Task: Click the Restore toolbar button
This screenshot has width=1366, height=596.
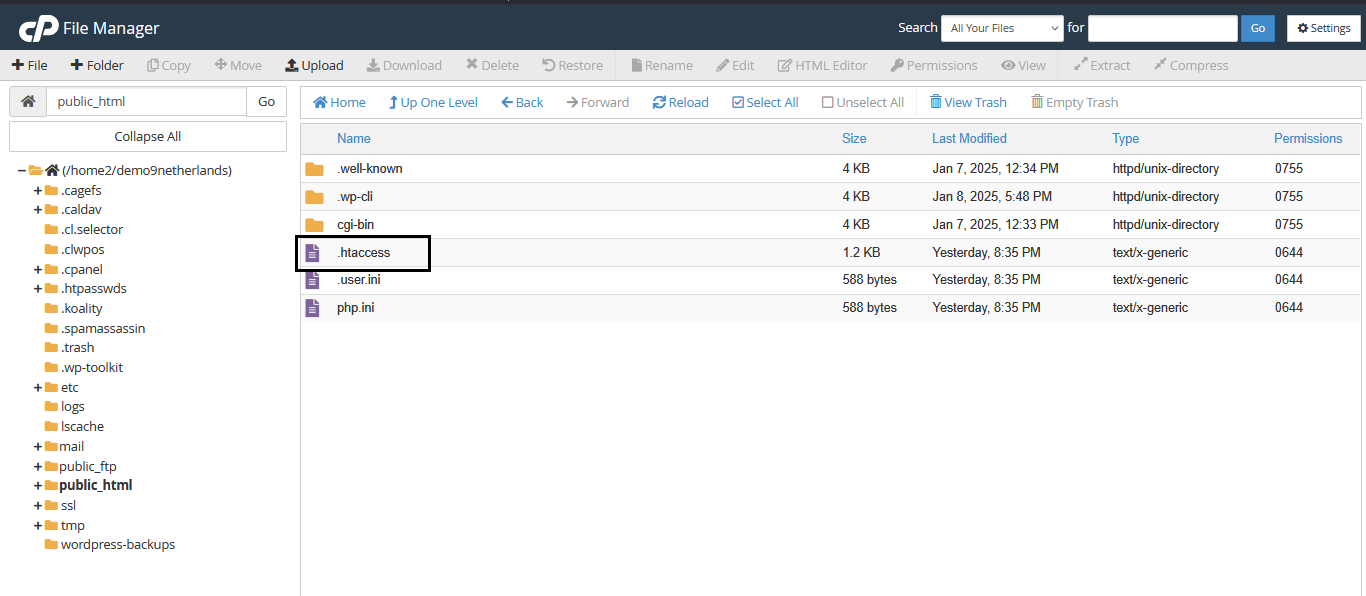Action: click(573, 65)
